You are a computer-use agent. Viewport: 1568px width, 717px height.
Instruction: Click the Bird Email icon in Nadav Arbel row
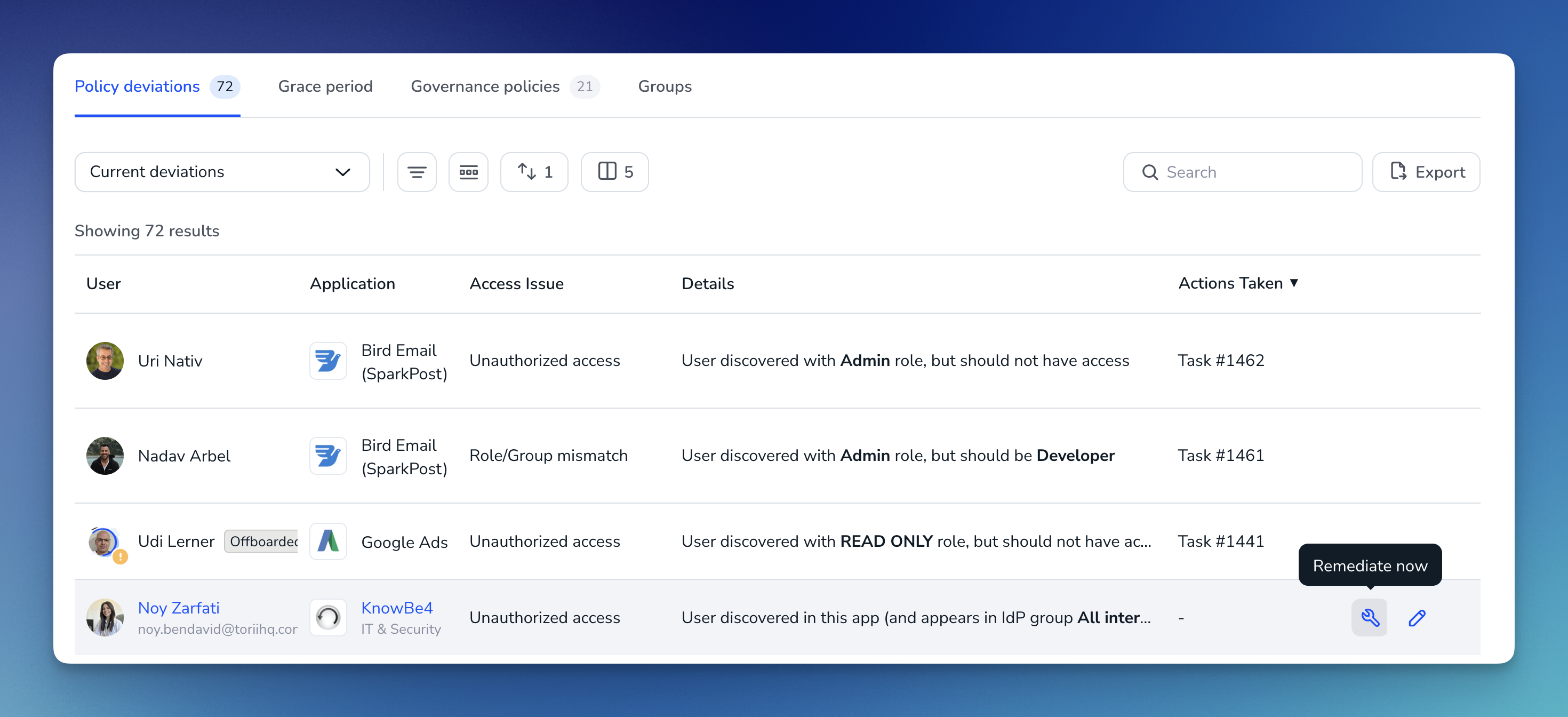[x=328, y=456]
